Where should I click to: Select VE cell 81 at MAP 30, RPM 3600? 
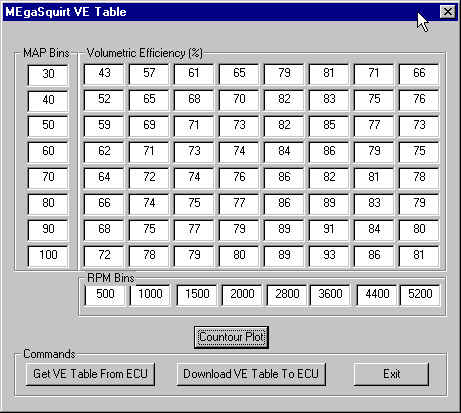(329, 74)
